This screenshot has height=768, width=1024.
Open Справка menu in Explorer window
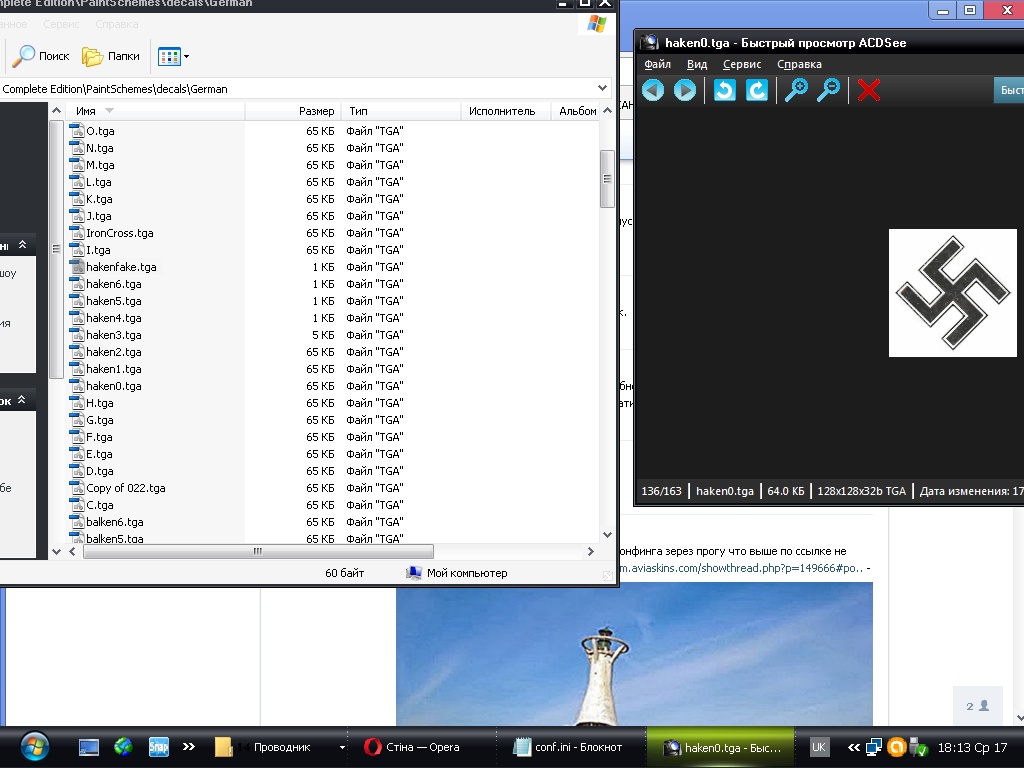117,24
